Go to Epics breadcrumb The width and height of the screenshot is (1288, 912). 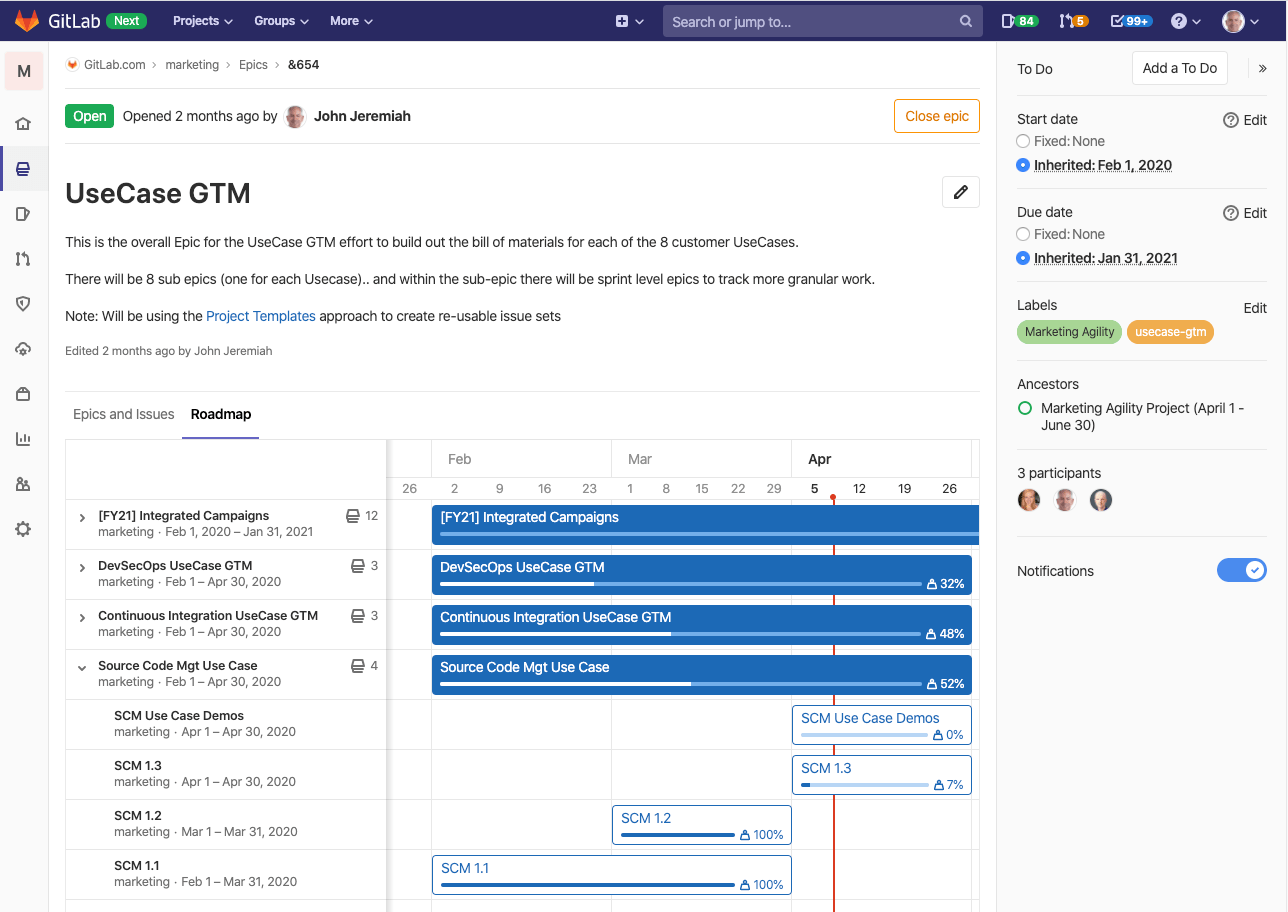point(253,65)
